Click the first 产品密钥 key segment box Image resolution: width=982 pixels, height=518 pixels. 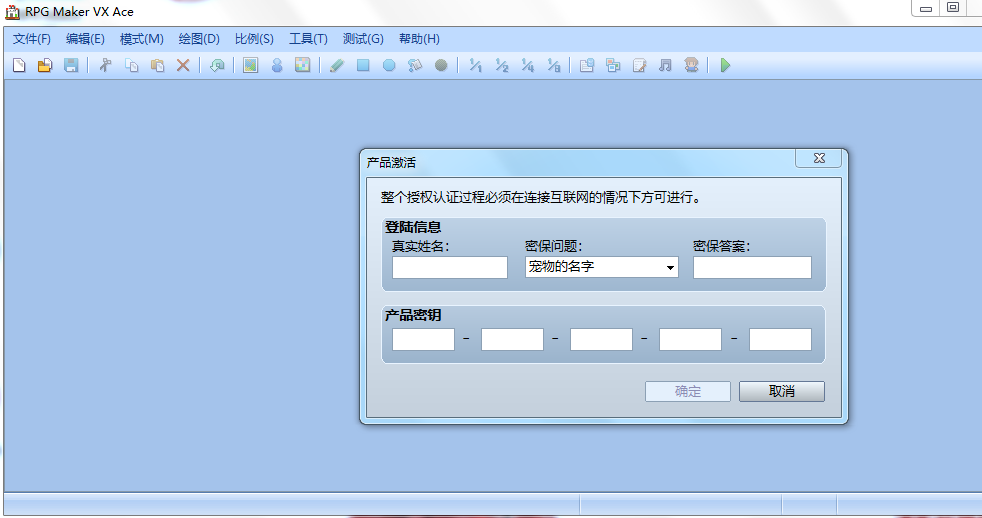click(423, 339)
